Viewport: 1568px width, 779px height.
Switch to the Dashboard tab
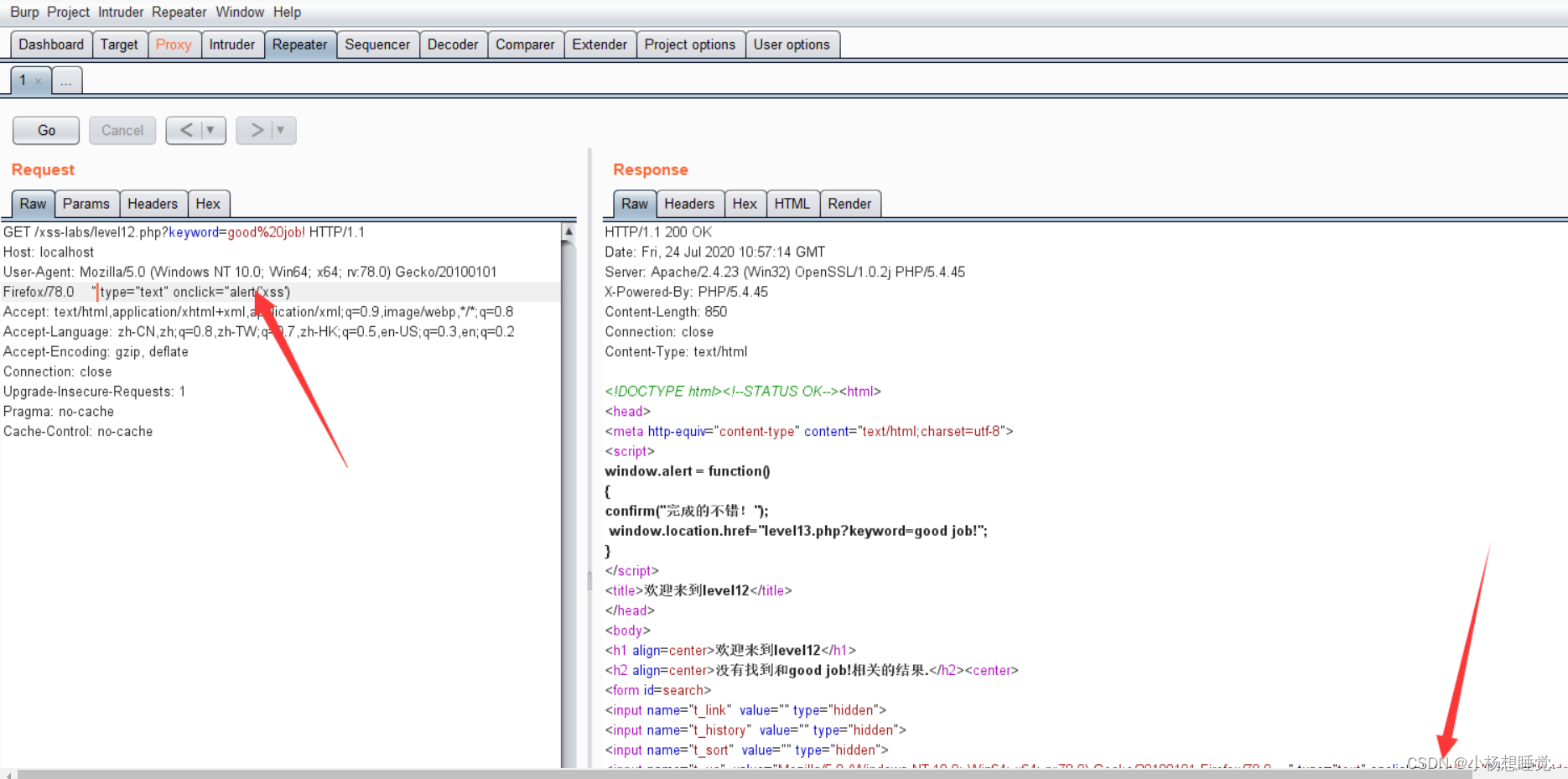tap(51, 44)
